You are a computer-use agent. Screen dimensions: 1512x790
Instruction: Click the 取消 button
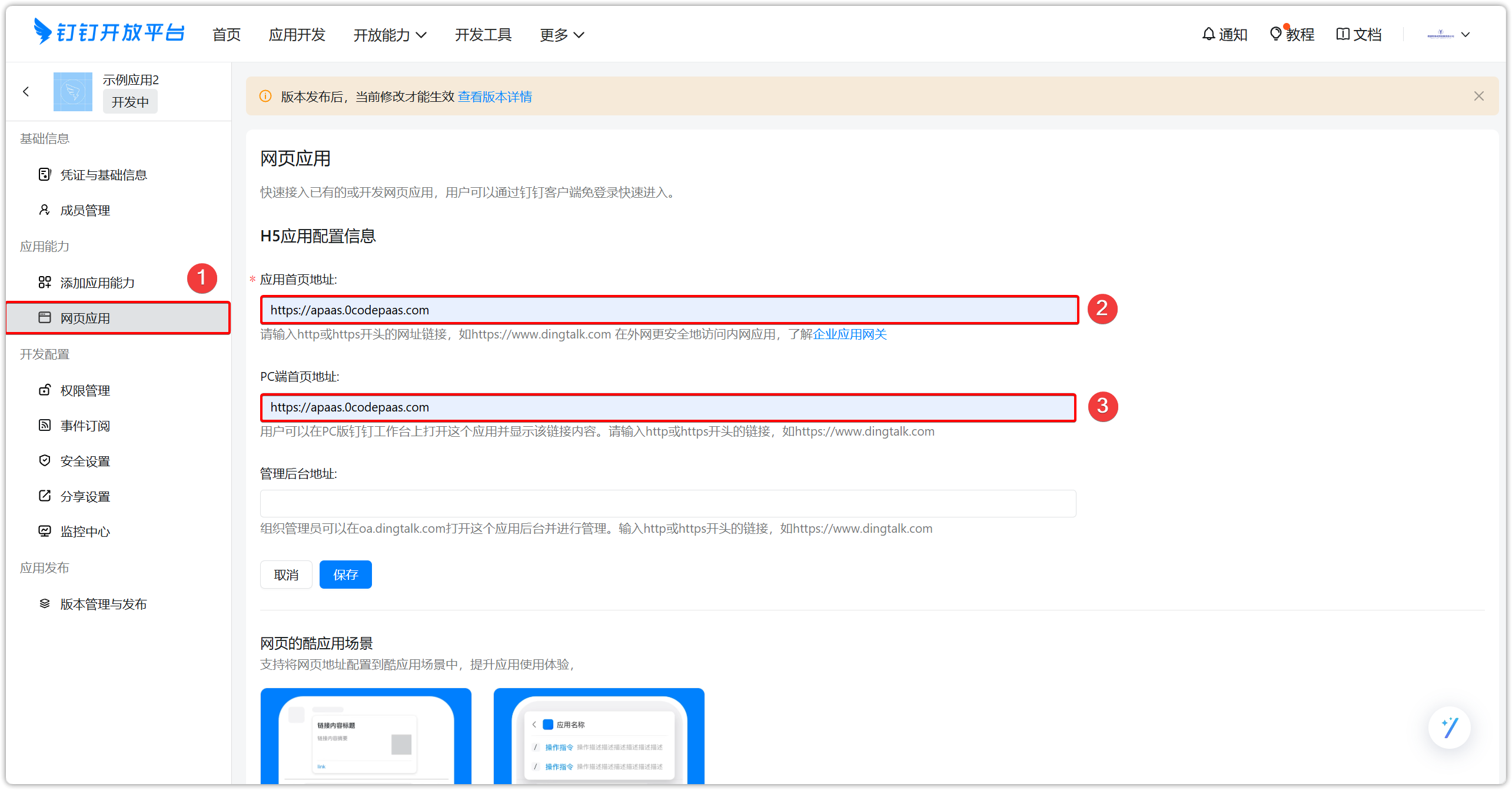(286, 575)
